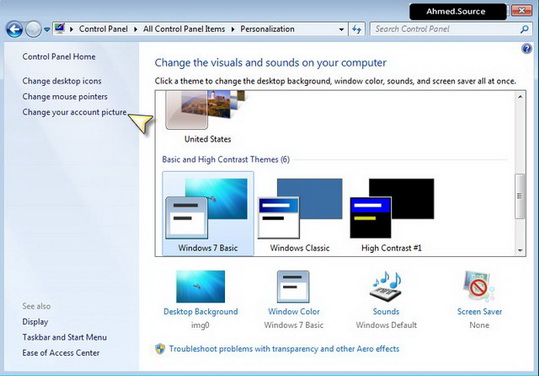Open the Help question mark icon
Screen dimensions: 539x376
coord(526,49)
